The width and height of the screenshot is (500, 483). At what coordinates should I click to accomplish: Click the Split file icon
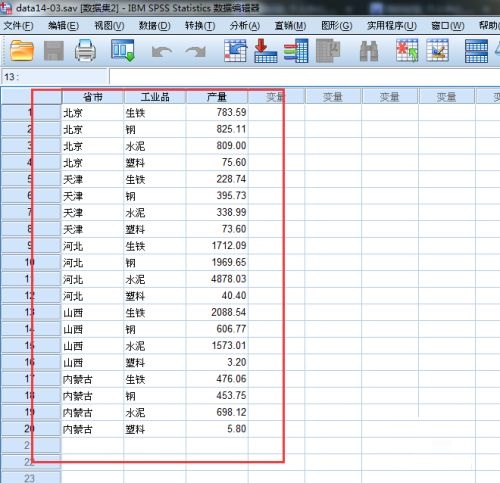(x=476, y=51)
